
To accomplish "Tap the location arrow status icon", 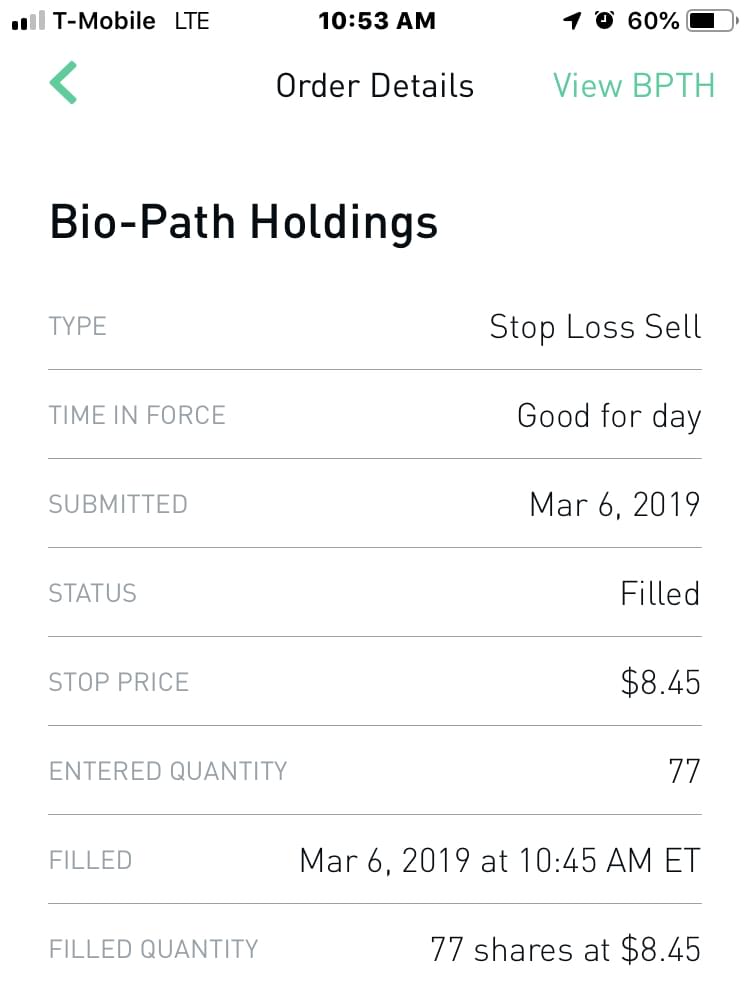I will coord(572,21).
